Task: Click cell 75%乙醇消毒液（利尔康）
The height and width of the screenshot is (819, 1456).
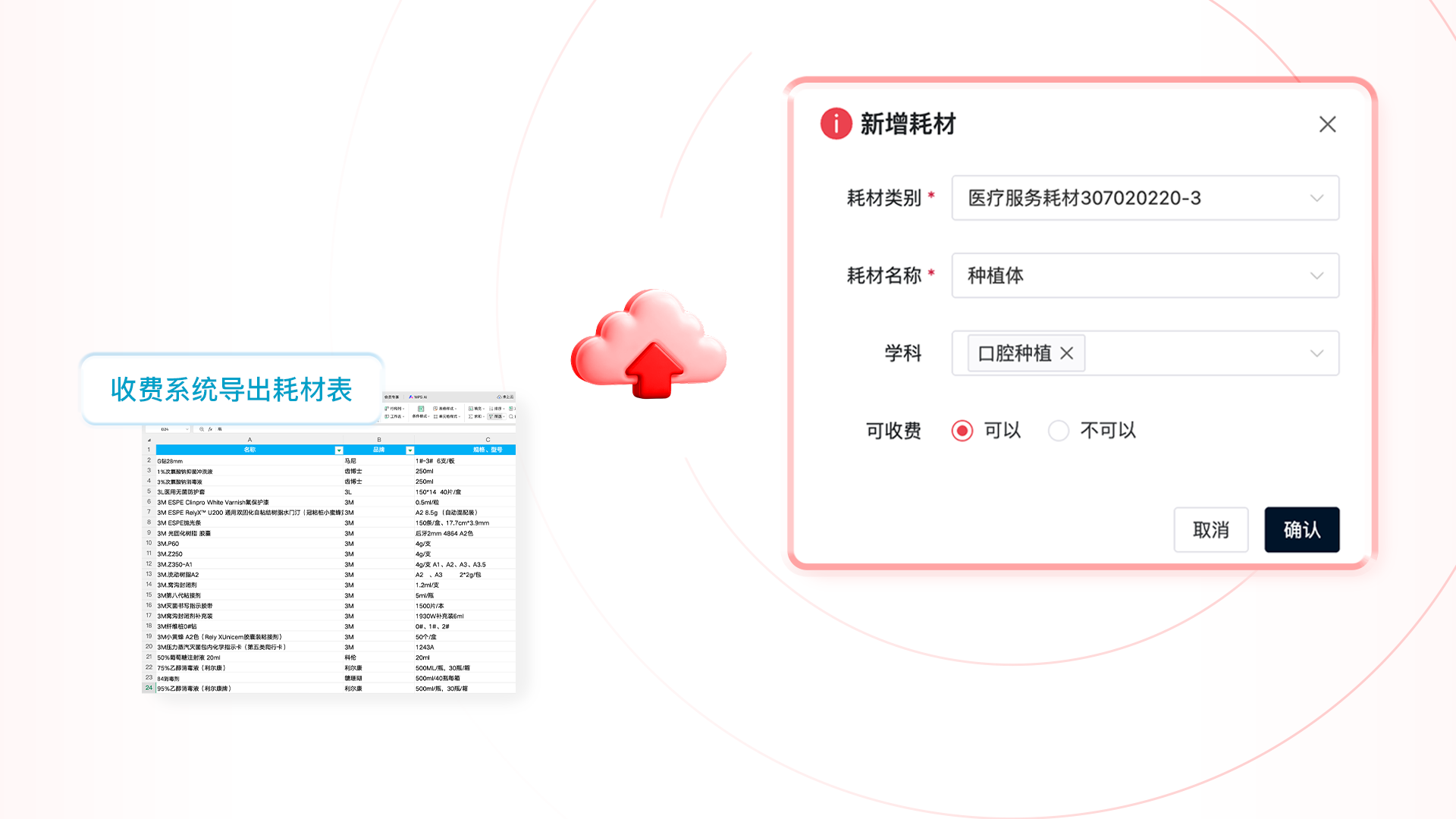Action: pyautogui.click(x=249, y=668)
